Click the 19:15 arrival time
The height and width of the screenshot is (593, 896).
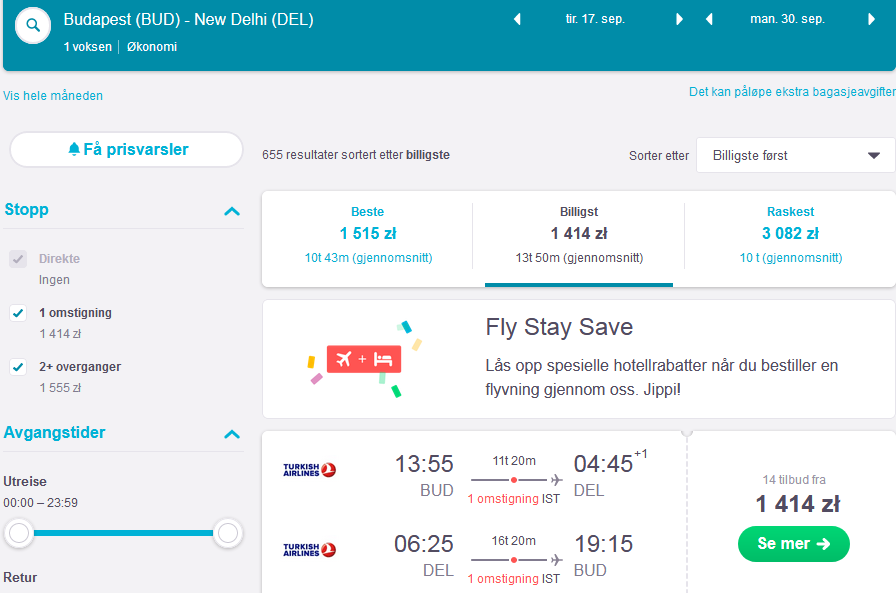(603, 544)
